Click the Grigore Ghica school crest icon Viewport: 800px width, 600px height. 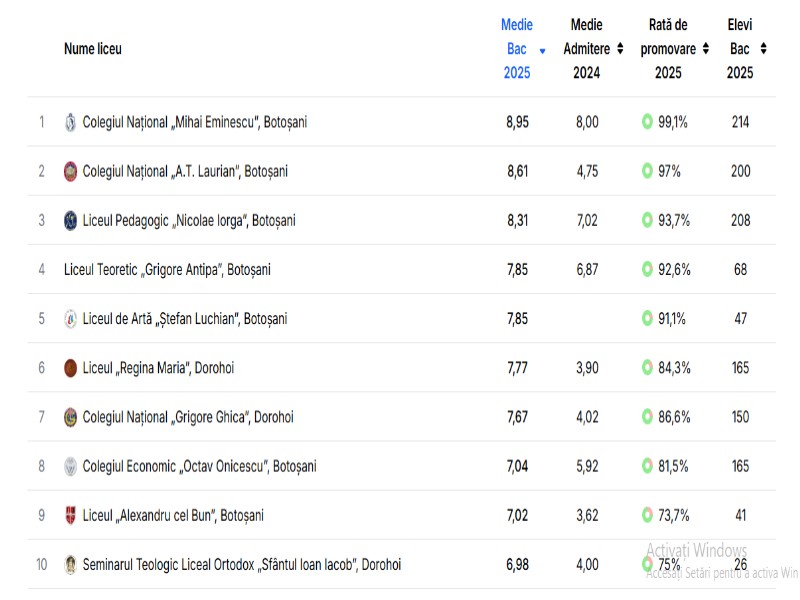tap(70, 417)
